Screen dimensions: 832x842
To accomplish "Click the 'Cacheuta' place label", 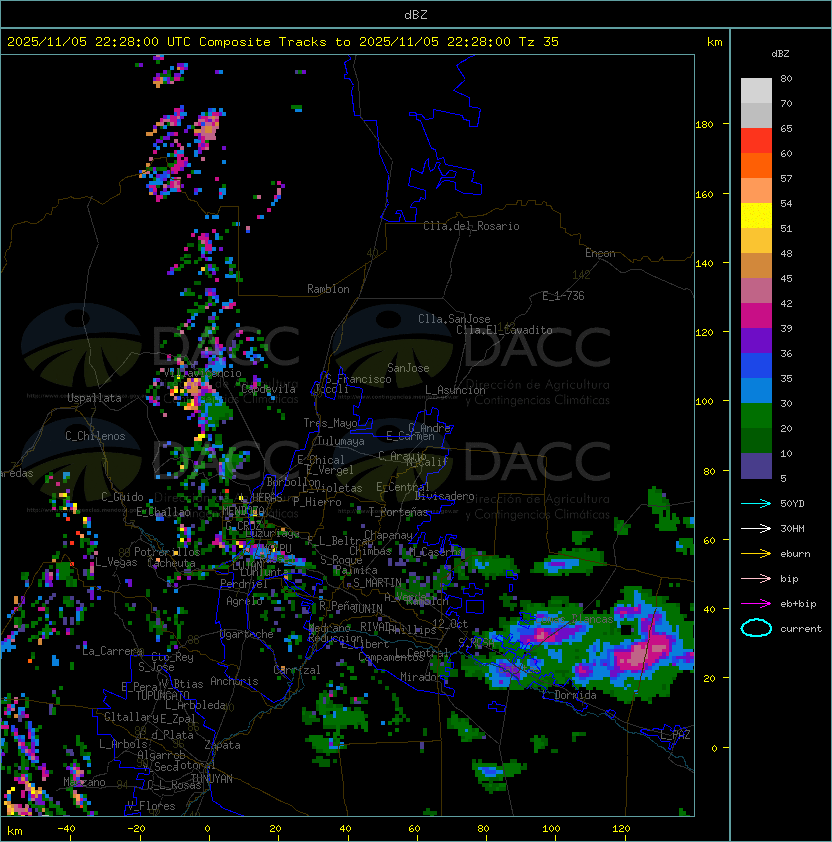I will [171, 563].
